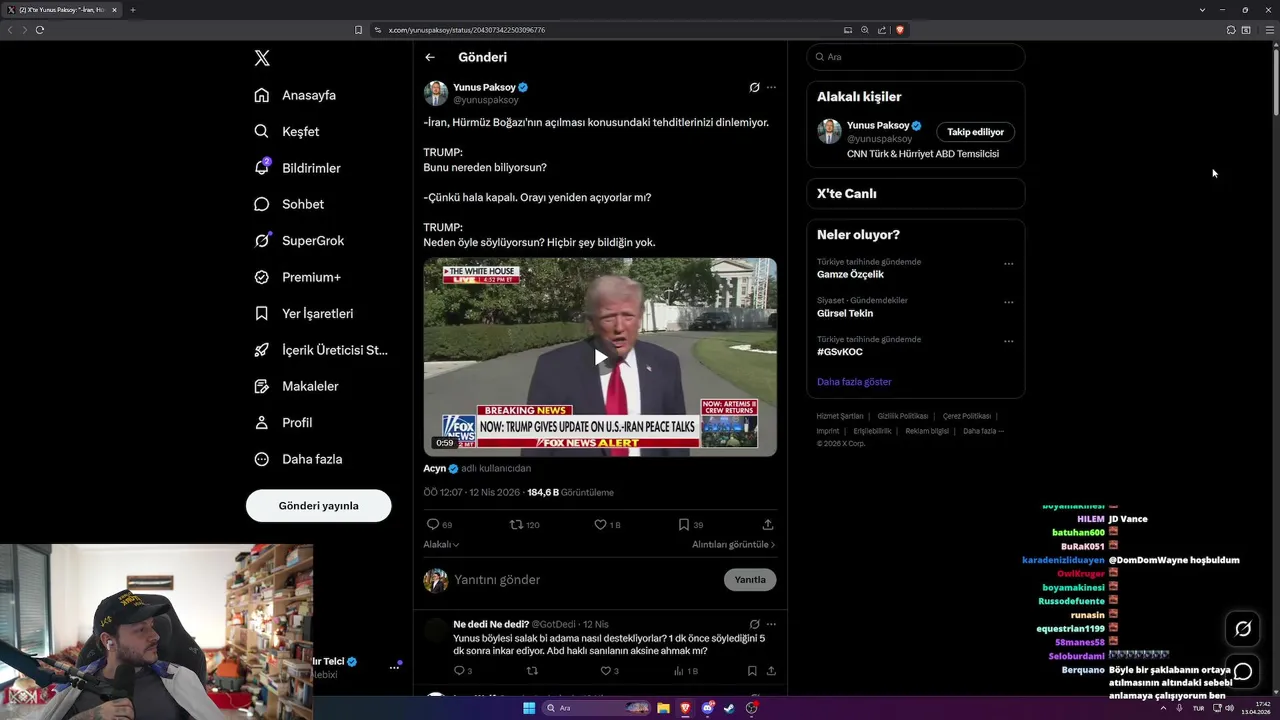This screenshot has width=1280, height=720.
Task: Click the browser address bar URL
Action: pyautogui.click(x=467, y=30)
